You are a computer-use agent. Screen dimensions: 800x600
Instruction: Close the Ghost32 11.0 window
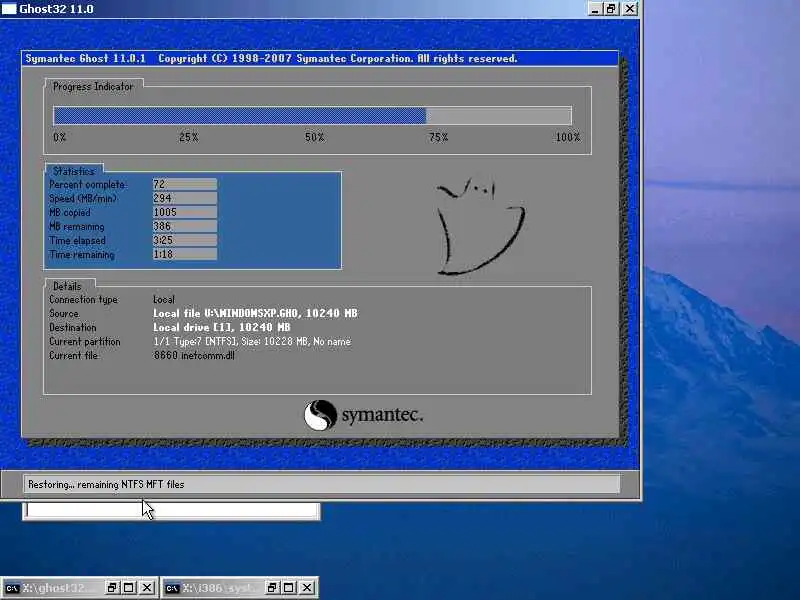pos(630,9)
